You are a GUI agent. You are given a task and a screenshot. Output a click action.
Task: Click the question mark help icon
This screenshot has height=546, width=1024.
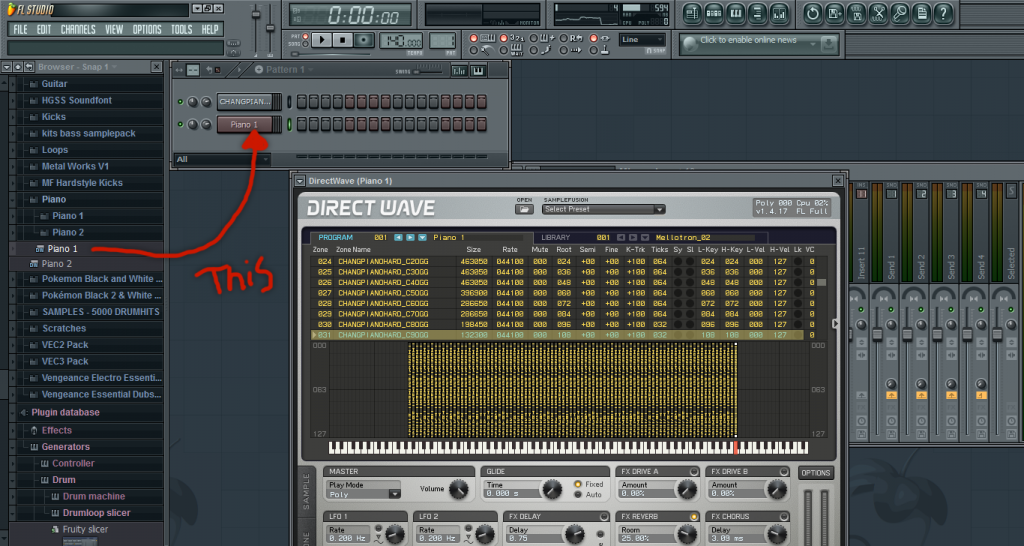coord(942,13)
